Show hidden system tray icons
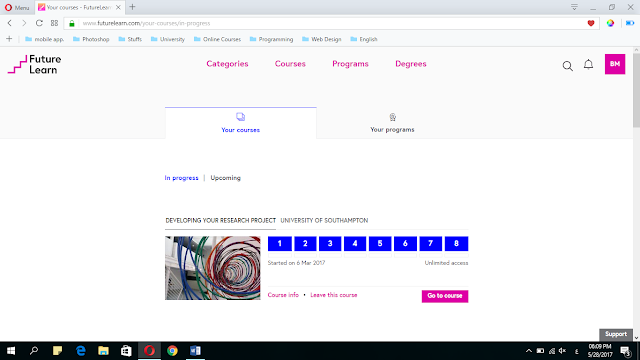This screenshot has height=360, width=640. [529, 351]
